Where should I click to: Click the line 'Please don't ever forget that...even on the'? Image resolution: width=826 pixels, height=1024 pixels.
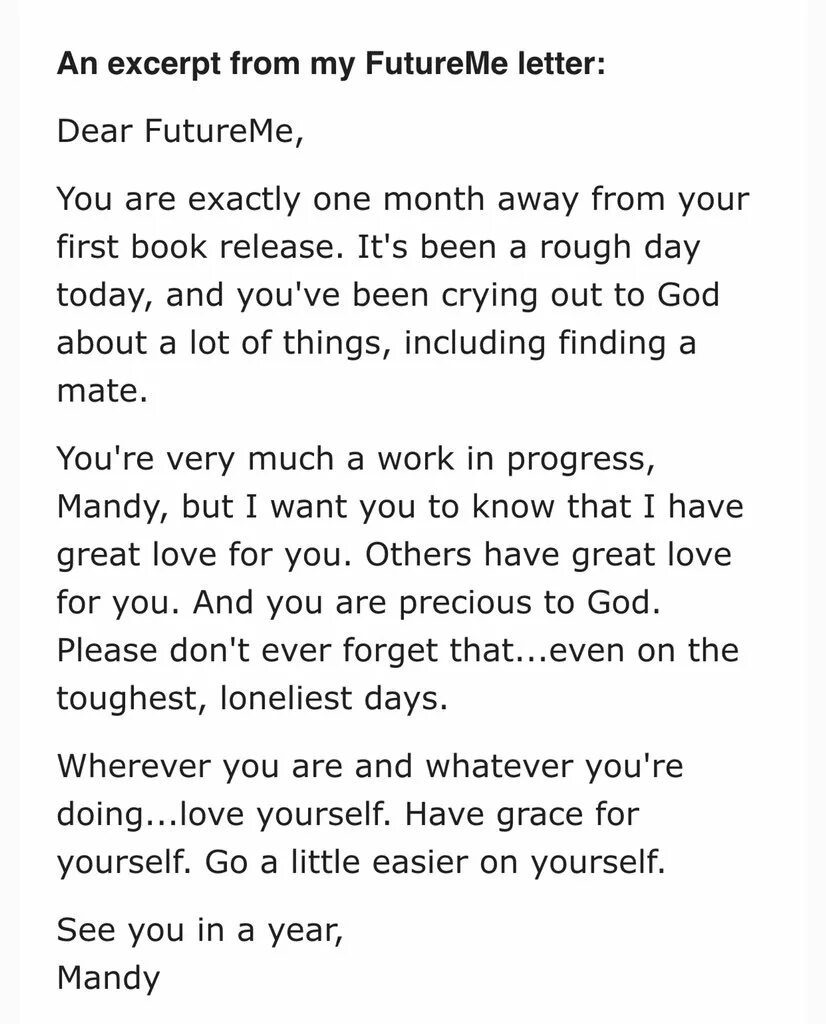398,650
